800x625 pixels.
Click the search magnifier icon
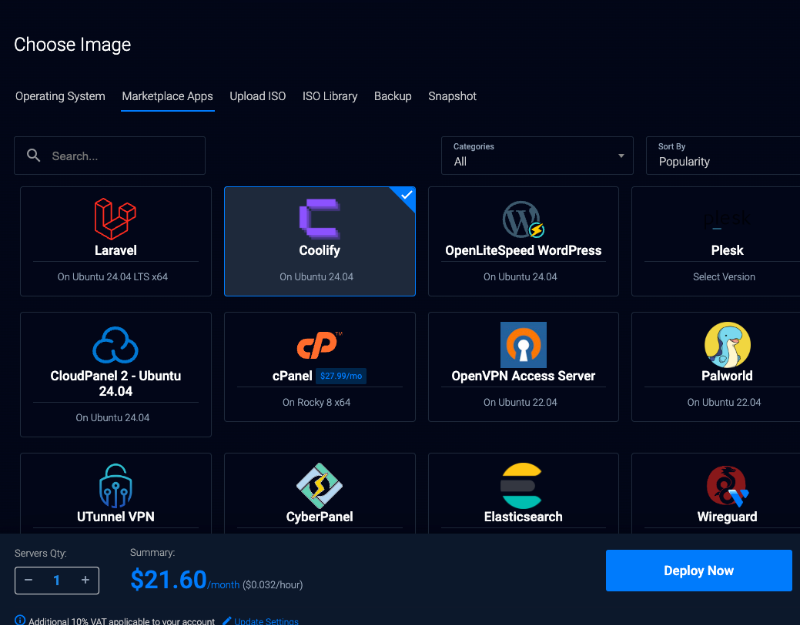point(34,156)
